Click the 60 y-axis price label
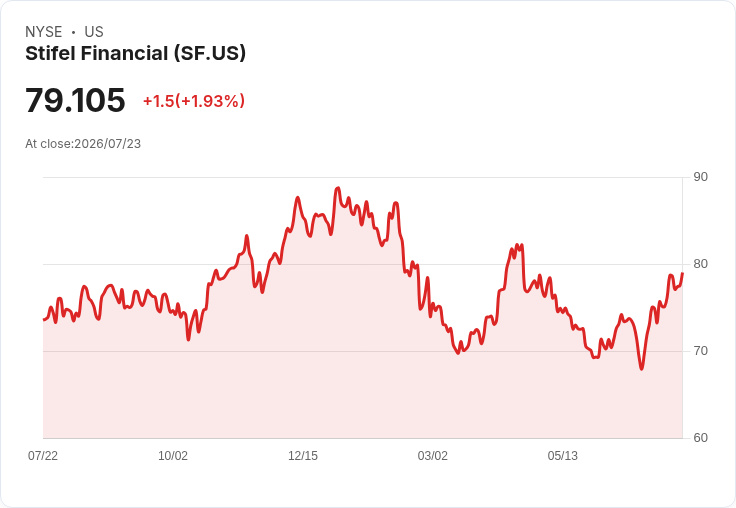This screenshot has height=508, width=736. pos(700,438)
